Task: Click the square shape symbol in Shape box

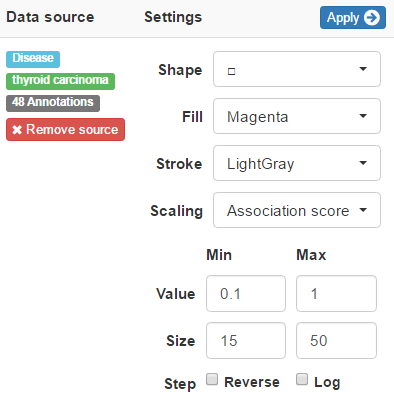Action: point(231,71)
